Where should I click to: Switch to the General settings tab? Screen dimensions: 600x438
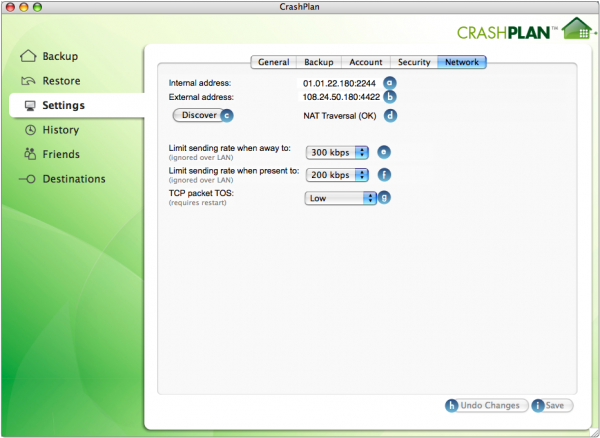point(274,62)
